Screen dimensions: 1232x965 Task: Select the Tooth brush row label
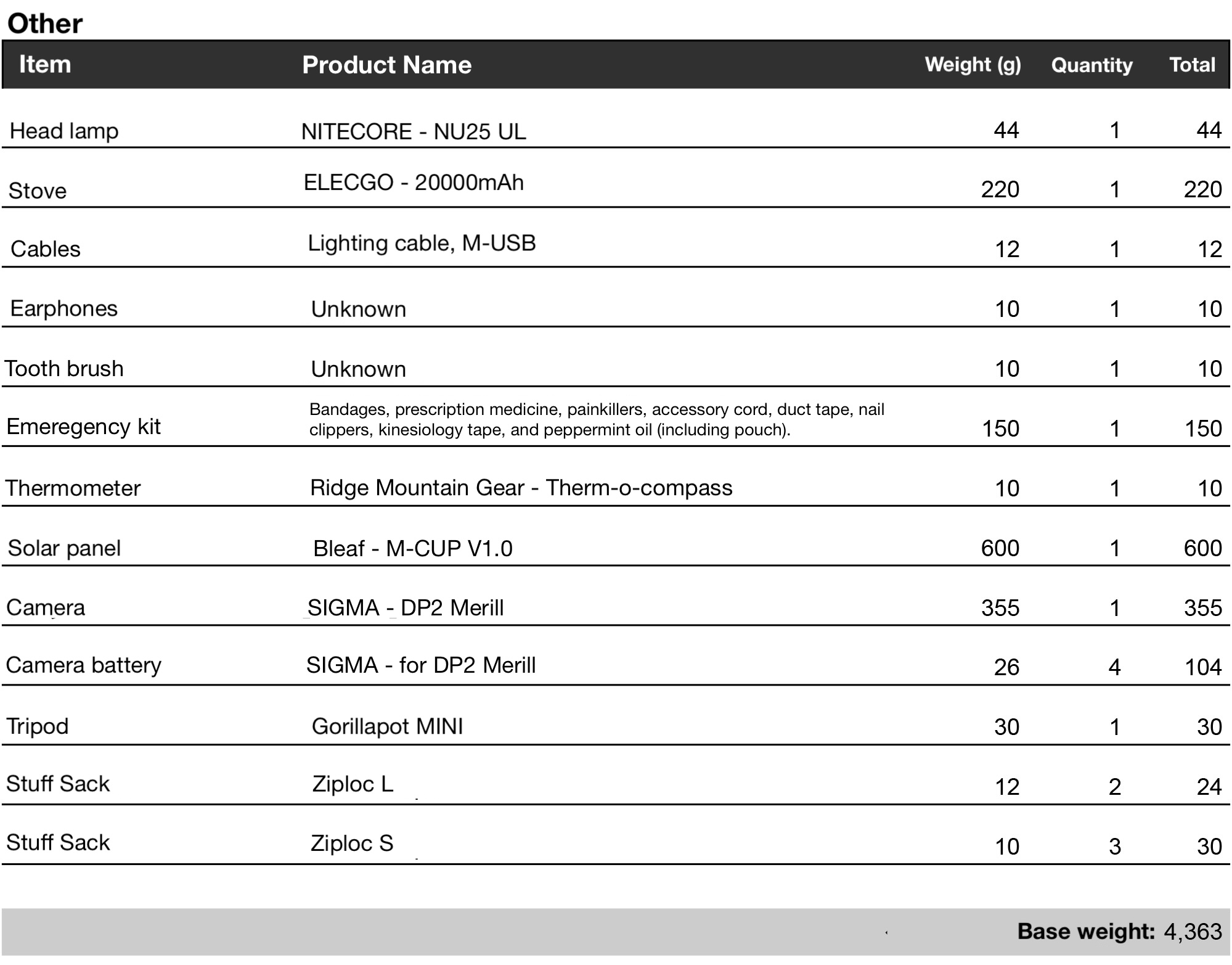[64, 368]
